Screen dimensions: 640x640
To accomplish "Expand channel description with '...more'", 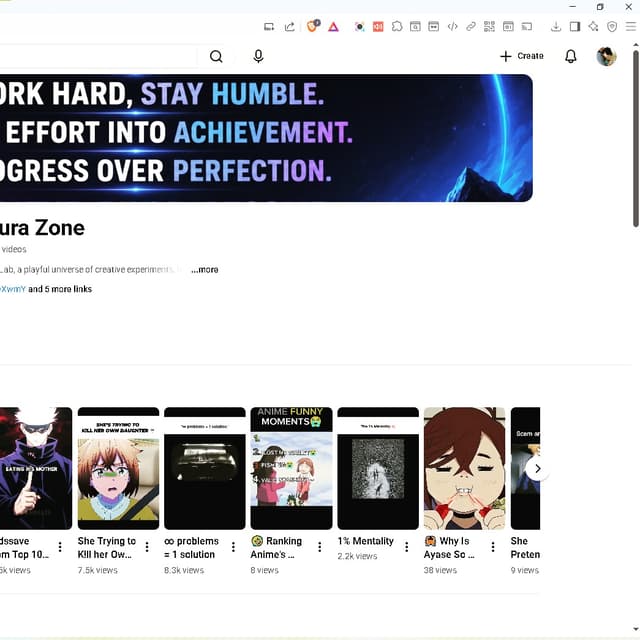I will pos(204,270).
